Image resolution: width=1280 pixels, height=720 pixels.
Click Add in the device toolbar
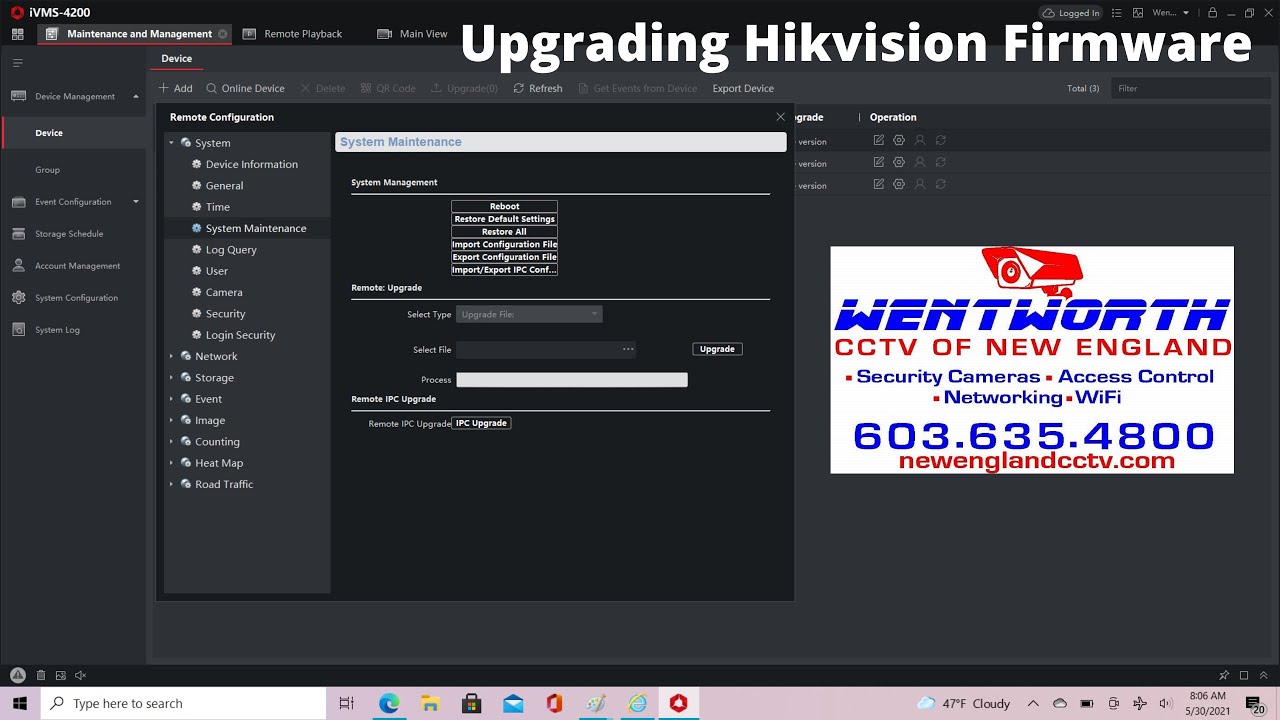[x=175, y=88]
